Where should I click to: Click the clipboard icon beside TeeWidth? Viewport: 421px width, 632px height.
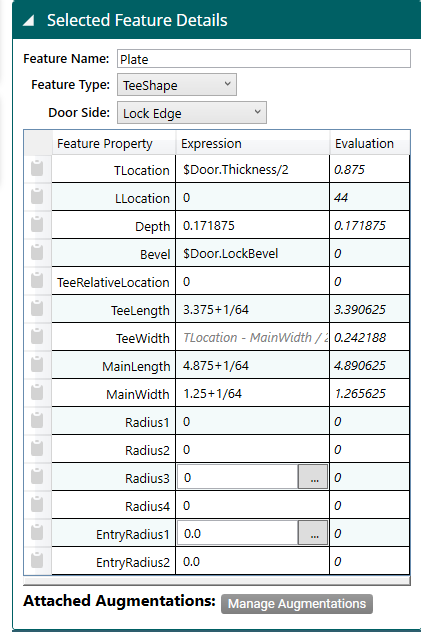pos(37,336)
